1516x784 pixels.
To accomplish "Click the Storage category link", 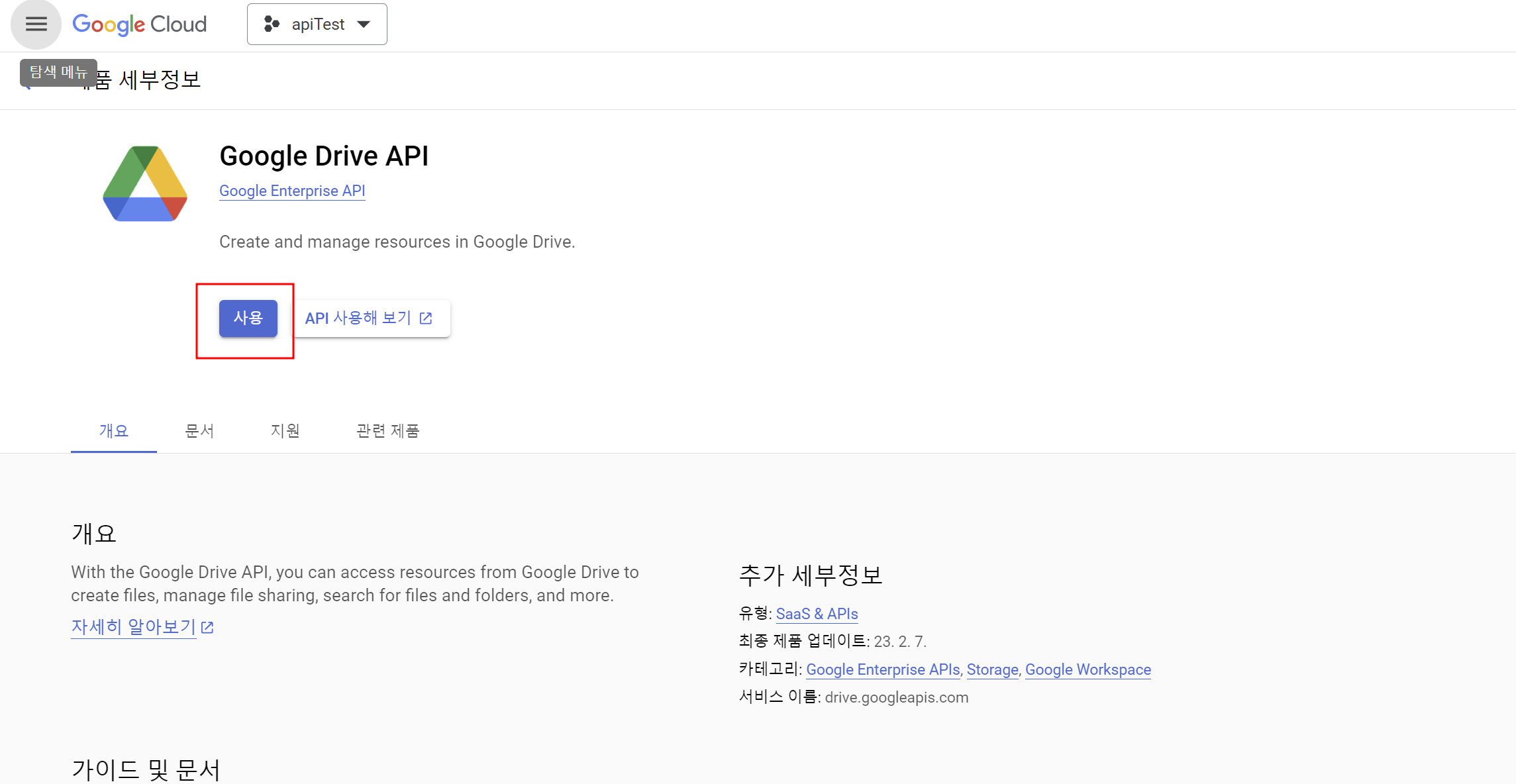I will pos(992,669).
